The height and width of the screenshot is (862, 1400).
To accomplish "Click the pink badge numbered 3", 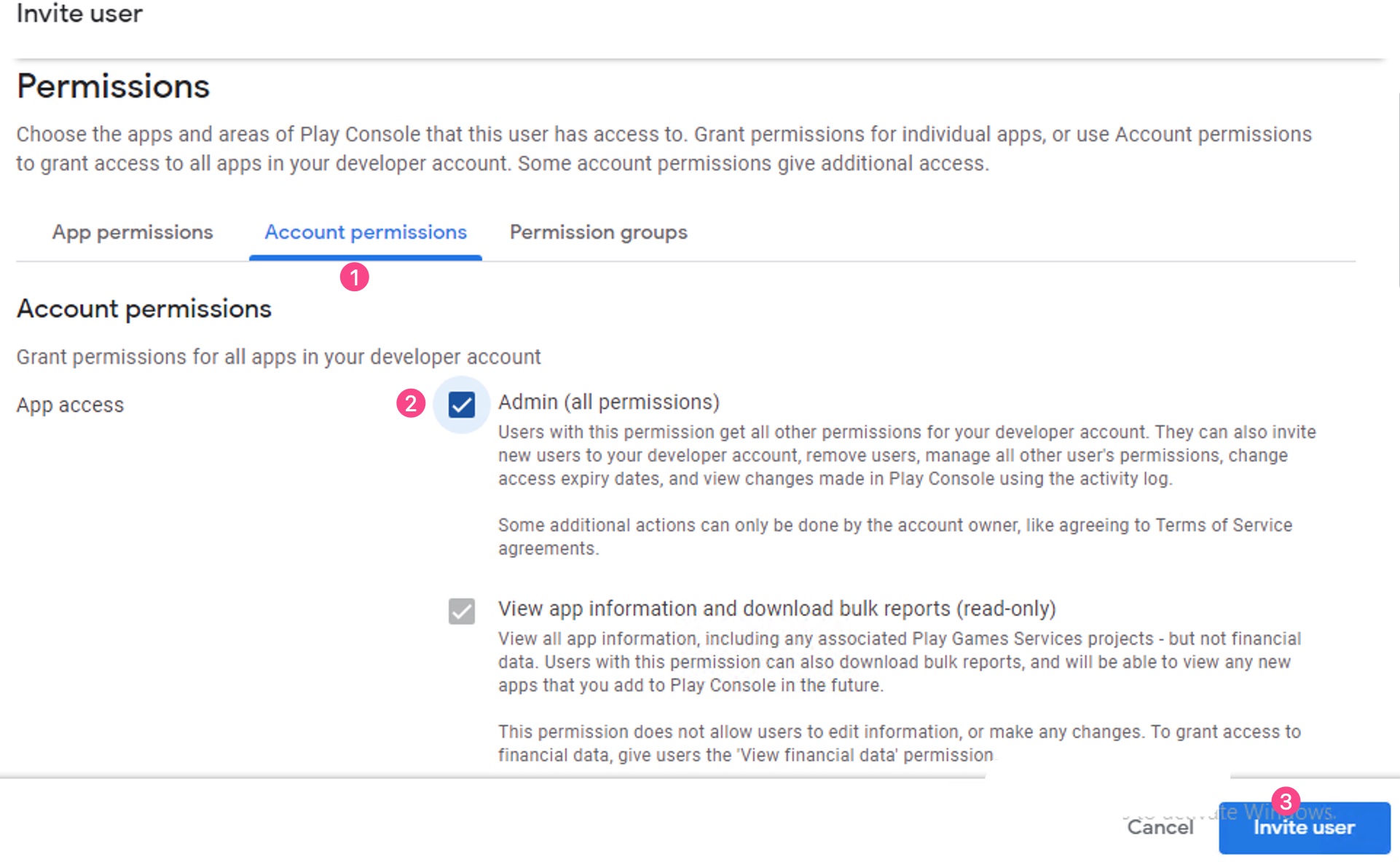I will (1286, 802).
